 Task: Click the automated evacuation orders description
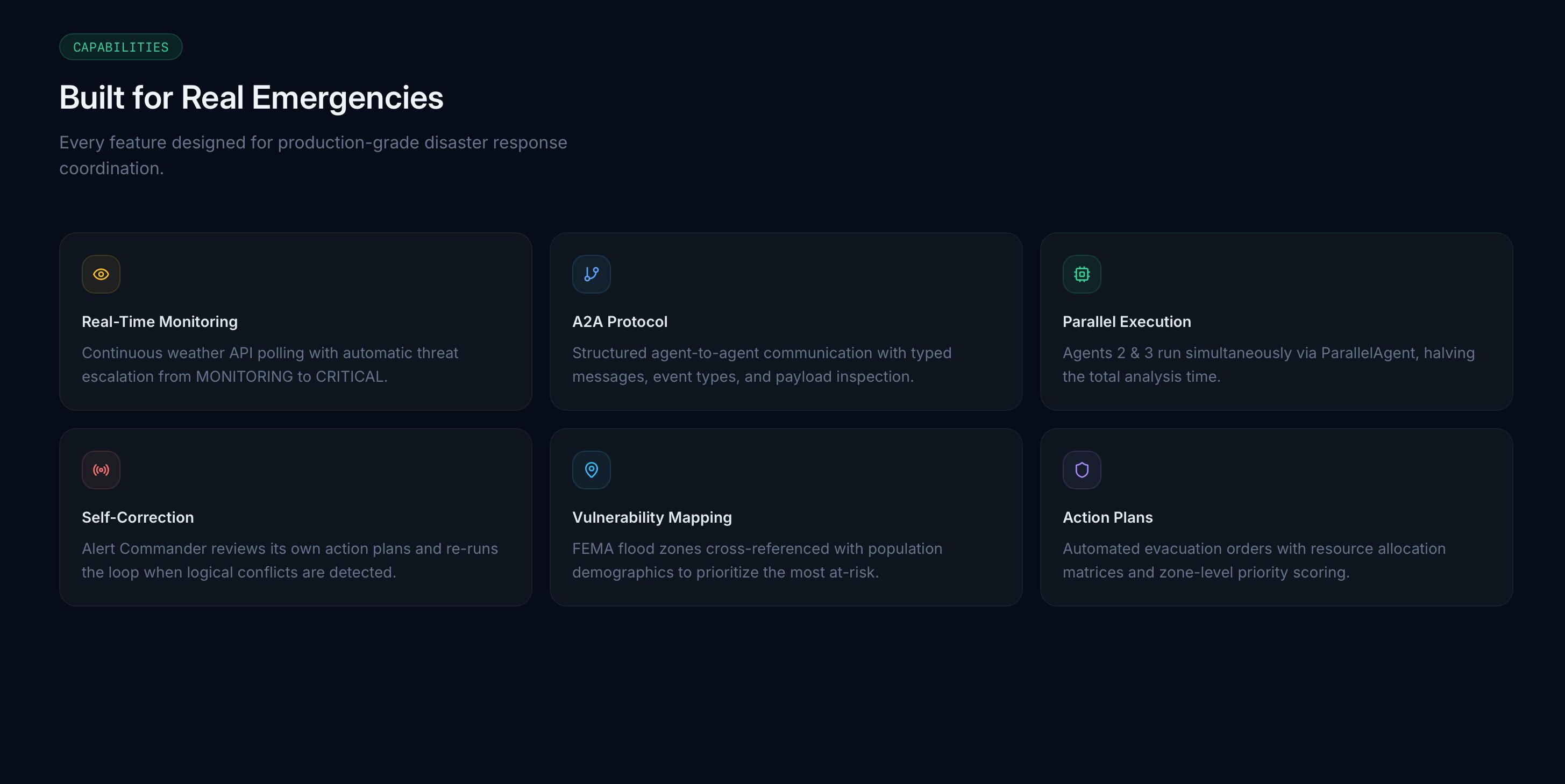coord(1254,560)
